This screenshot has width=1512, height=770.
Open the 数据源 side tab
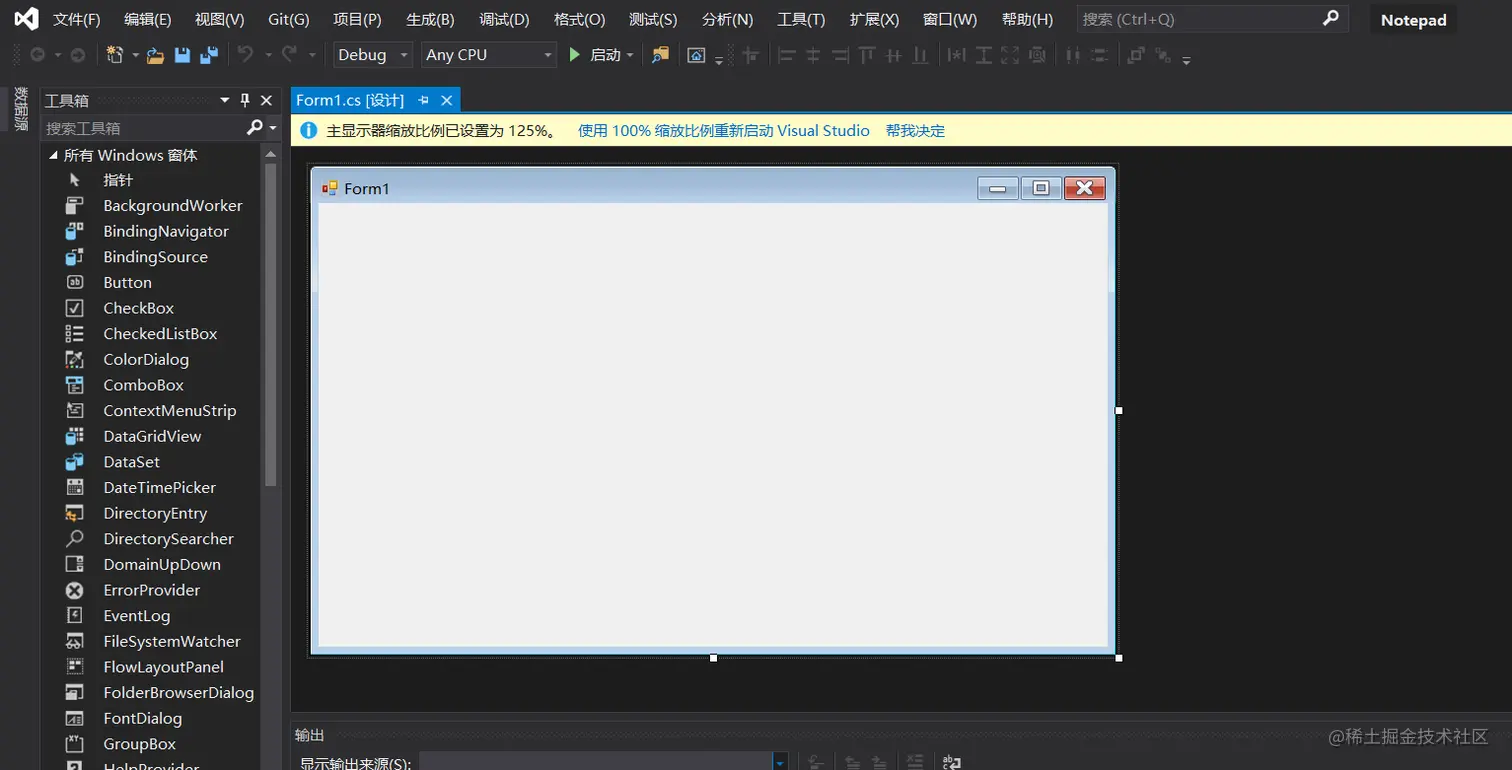tap(20, 109)
